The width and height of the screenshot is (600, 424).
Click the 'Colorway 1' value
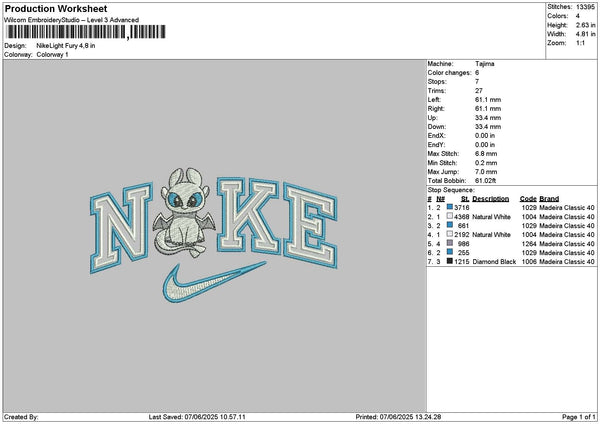pos(52,55)
